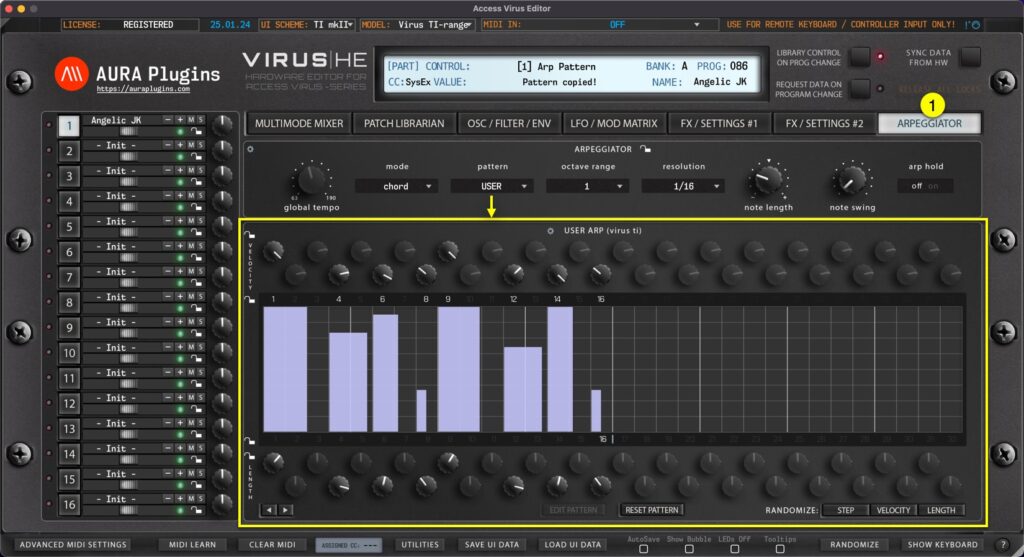Switch to FX / Settings #2 tab

(824, 123)
